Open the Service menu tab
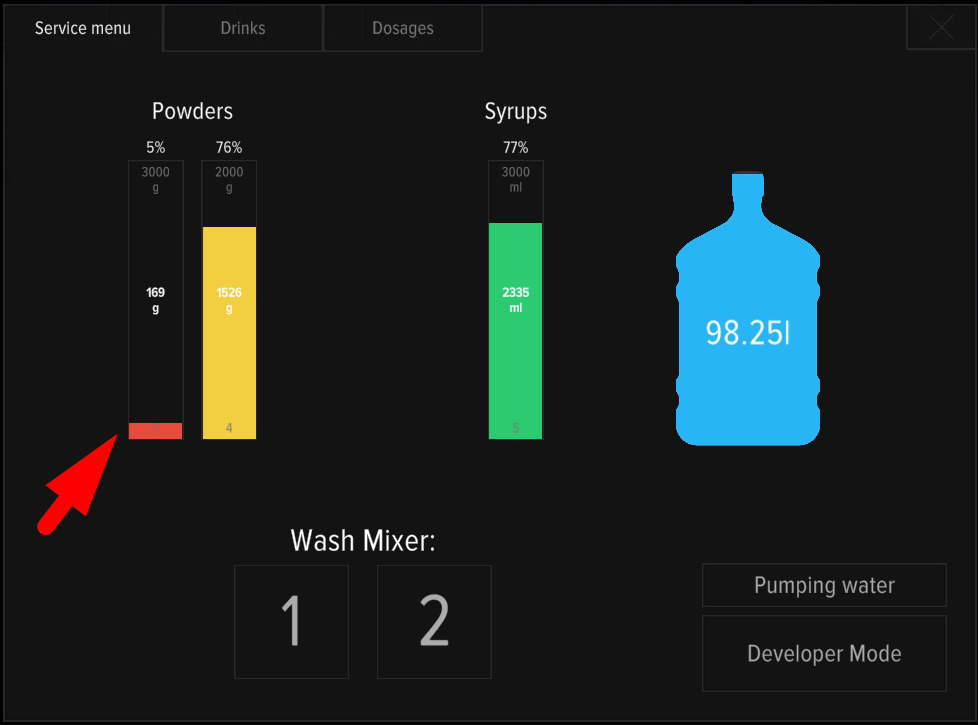The image size is (978, 725). click(x=83, y=28)
